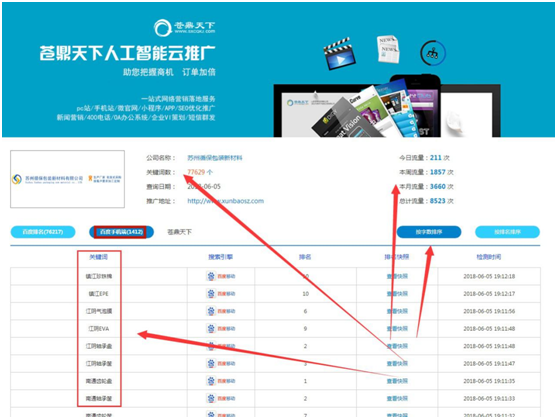The height and width of the screenshot is (419, 557).
Task: Click Baidu mobile icon in 19:12:18 row
Action: coord(211,276)
